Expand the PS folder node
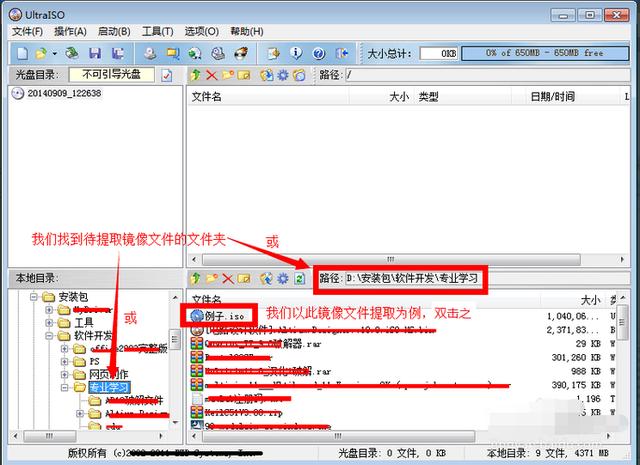 point(64,362)
